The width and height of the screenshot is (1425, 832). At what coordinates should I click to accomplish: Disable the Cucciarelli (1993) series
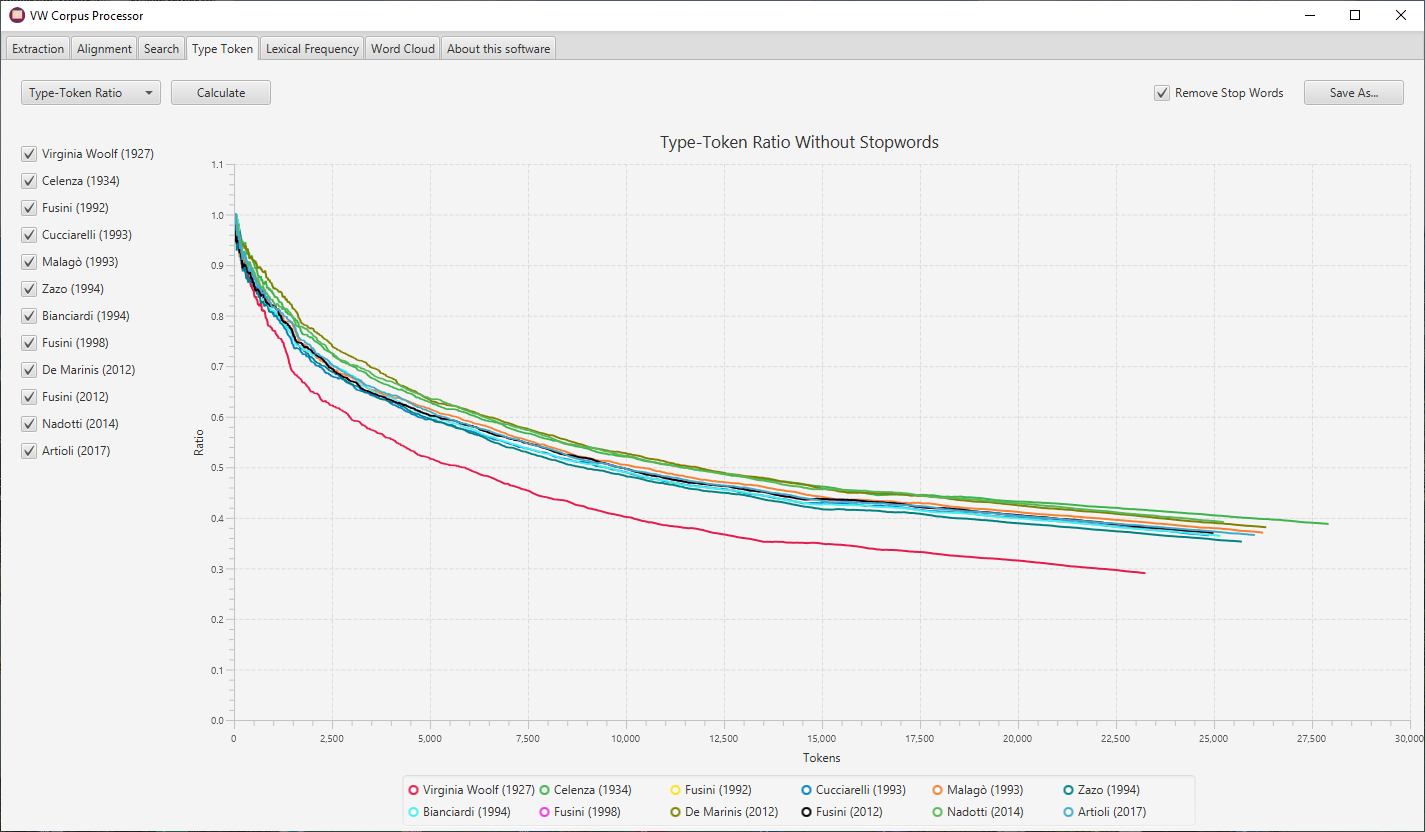pyautogui.click(x=29, y=235)
